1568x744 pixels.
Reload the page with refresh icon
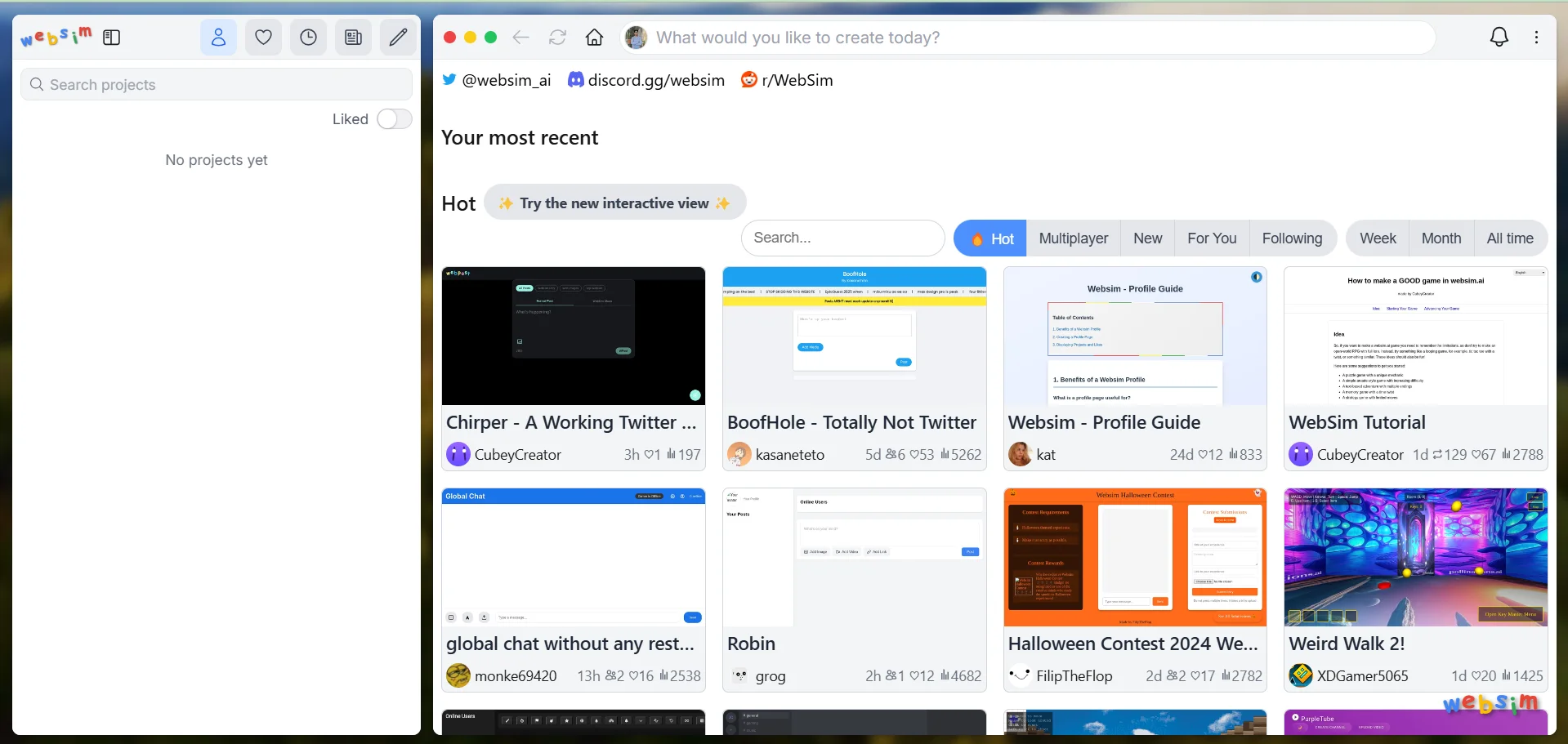(x=557, y=38)
